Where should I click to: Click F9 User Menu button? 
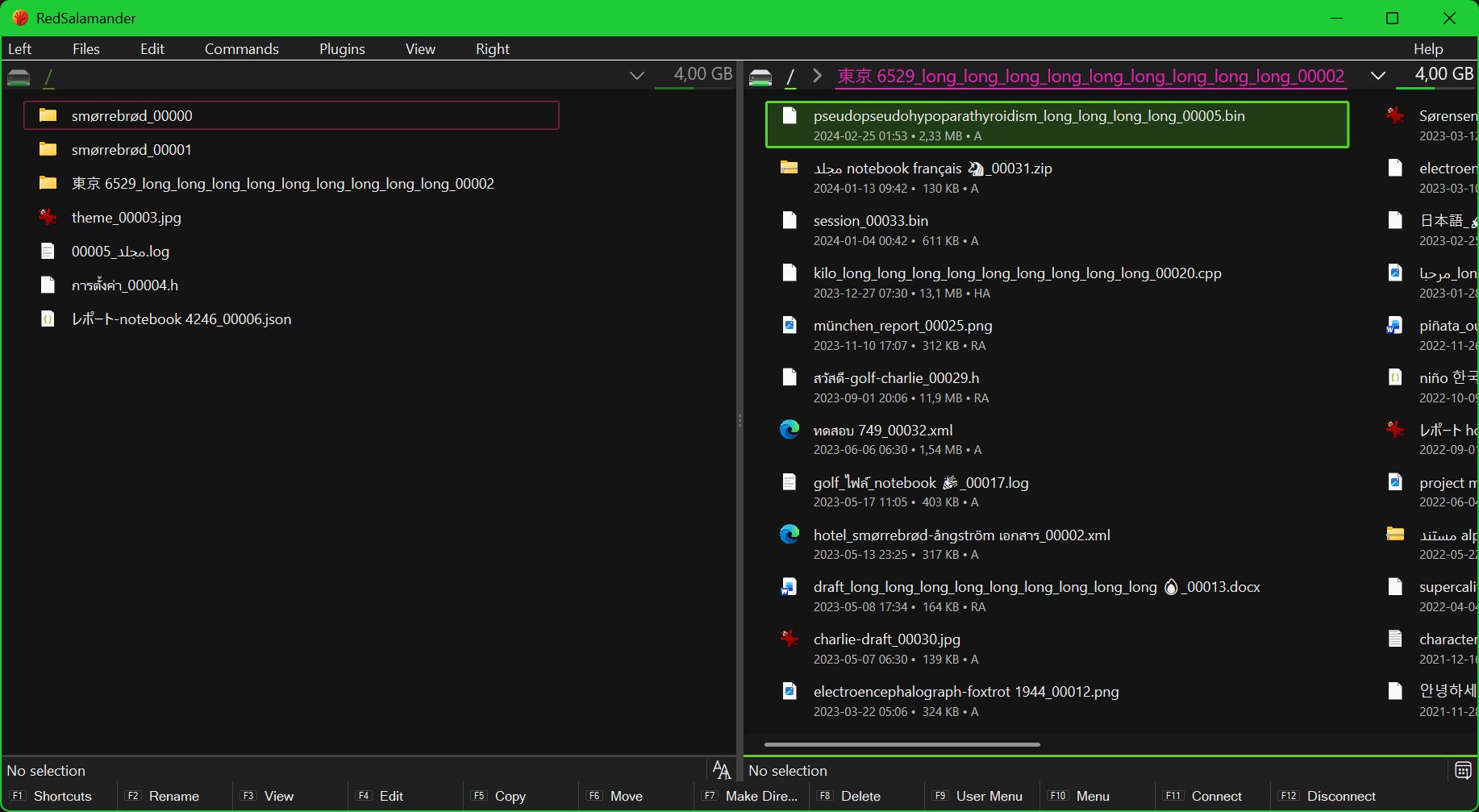coord(981,796)
